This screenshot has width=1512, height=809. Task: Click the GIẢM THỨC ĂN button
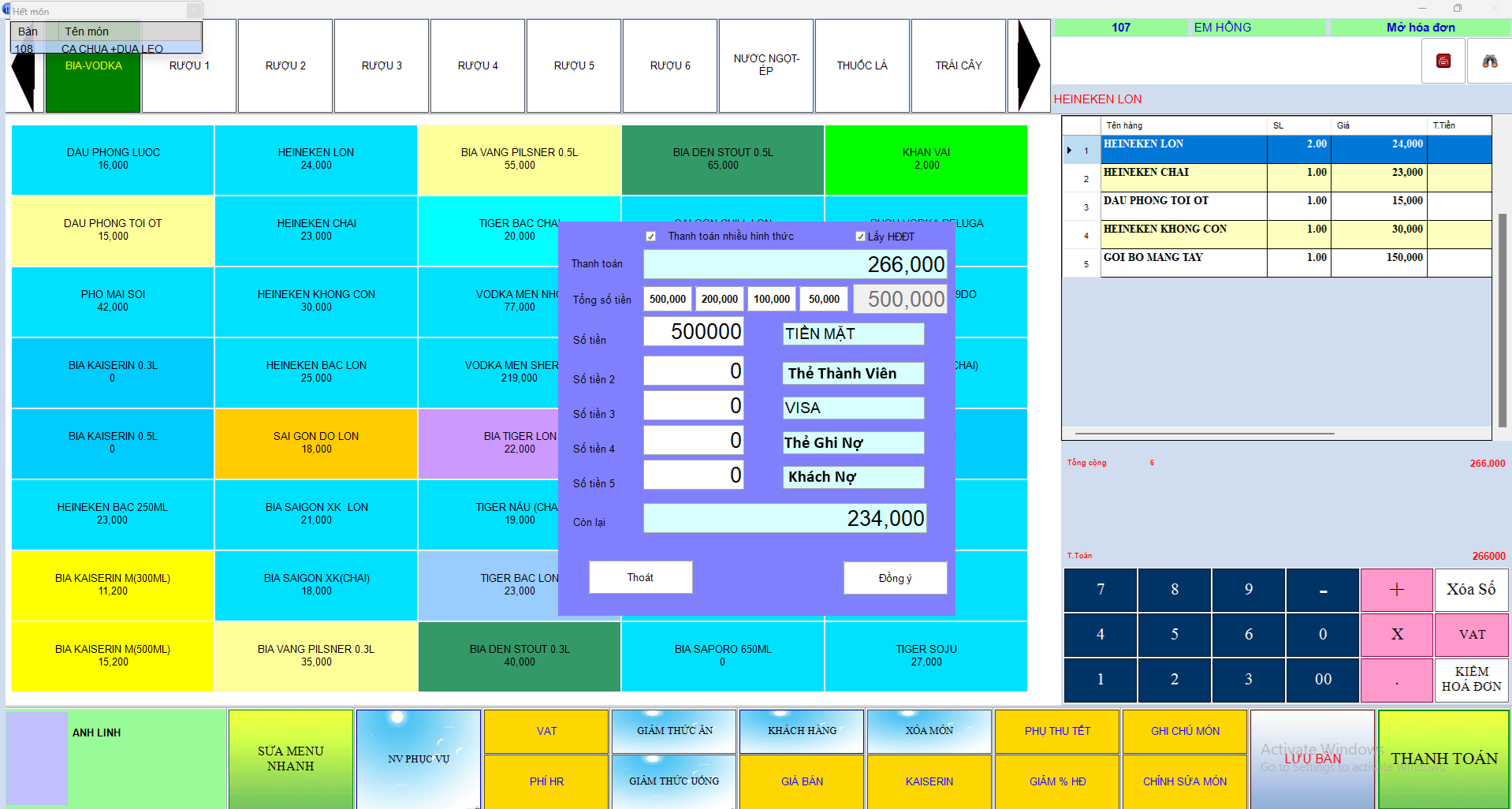coord(674,731)
